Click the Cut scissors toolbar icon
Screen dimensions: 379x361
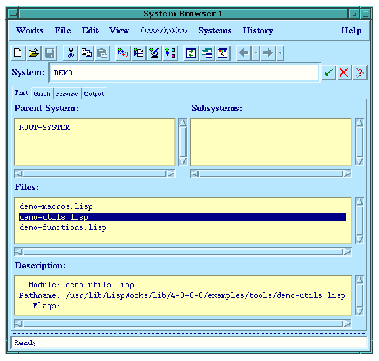pyautogui.click(x=71, y=53)
